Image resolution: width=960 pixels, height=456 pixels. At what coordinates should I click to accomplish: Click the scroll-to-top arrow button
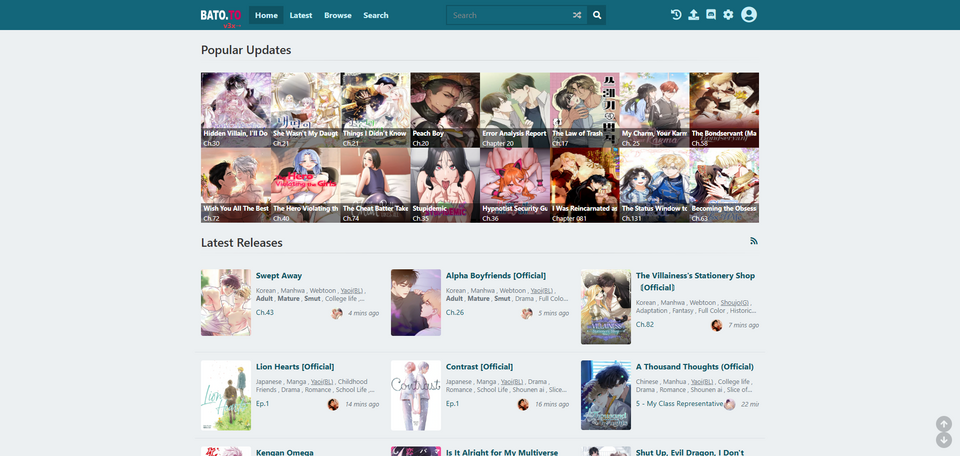tap(943, 424)
